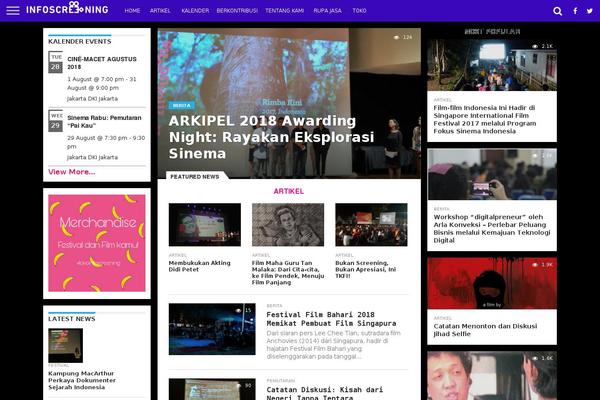Open Catatan Diskusi Kisah dari Negeri title
Screen dimensions: 600x400
[x=325, y=393]
